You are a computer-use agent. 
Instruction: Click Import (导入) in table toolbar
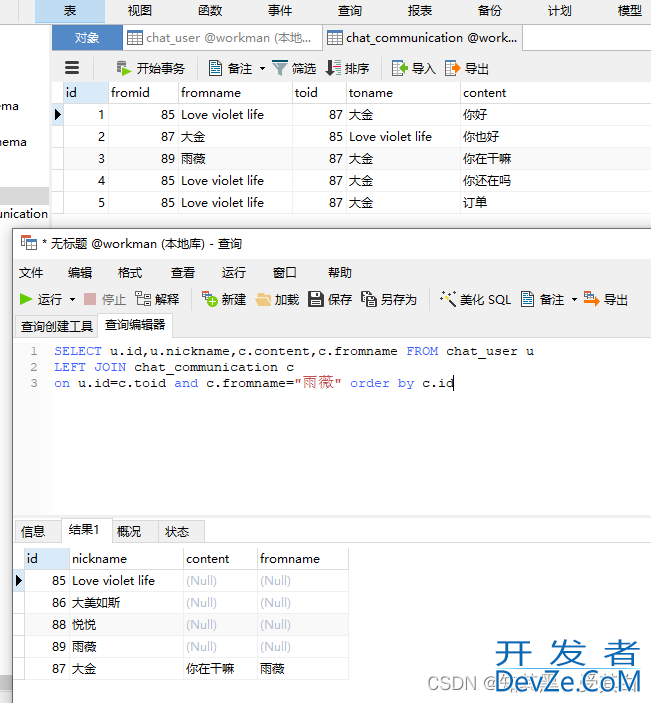pos(413,69)
